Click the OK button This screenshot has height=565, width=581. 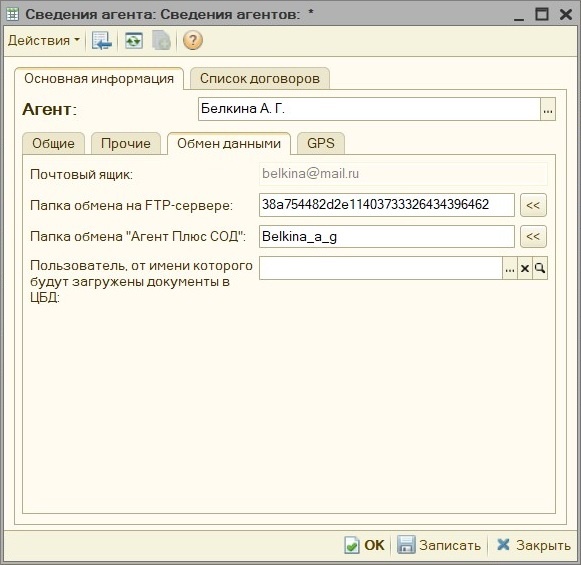pyautogui.click(x=365, y=545)
